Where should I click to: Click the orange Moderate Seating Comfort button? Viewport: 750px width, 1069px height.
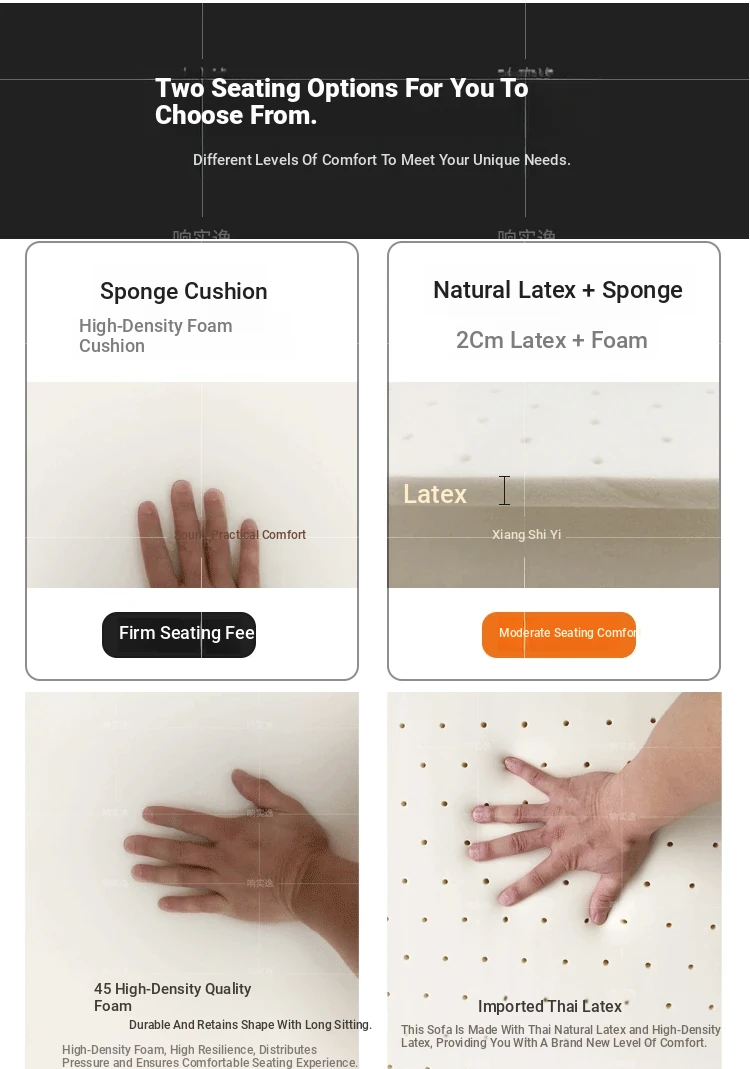558,635
